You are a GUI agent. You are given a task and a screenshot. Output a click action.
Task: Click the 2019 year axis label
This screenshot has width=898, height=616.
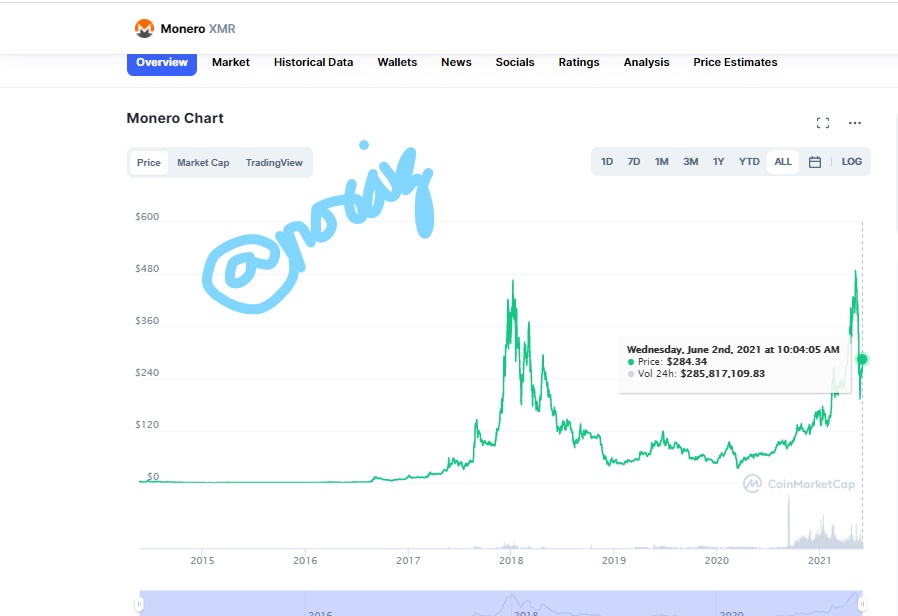pos(614,560)
